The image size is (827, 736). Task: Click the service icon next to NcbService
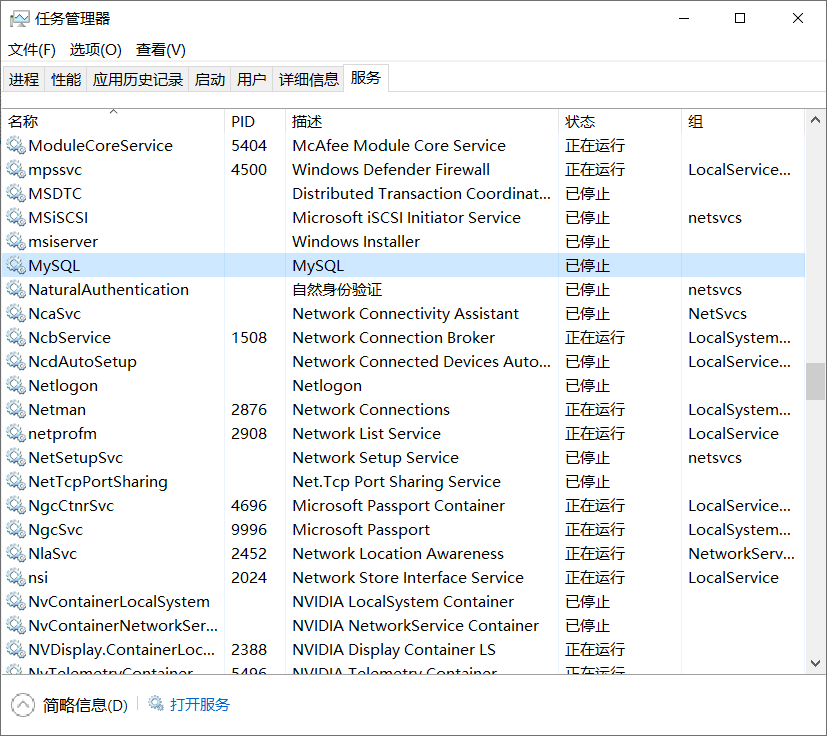click(x=16, y=337)
